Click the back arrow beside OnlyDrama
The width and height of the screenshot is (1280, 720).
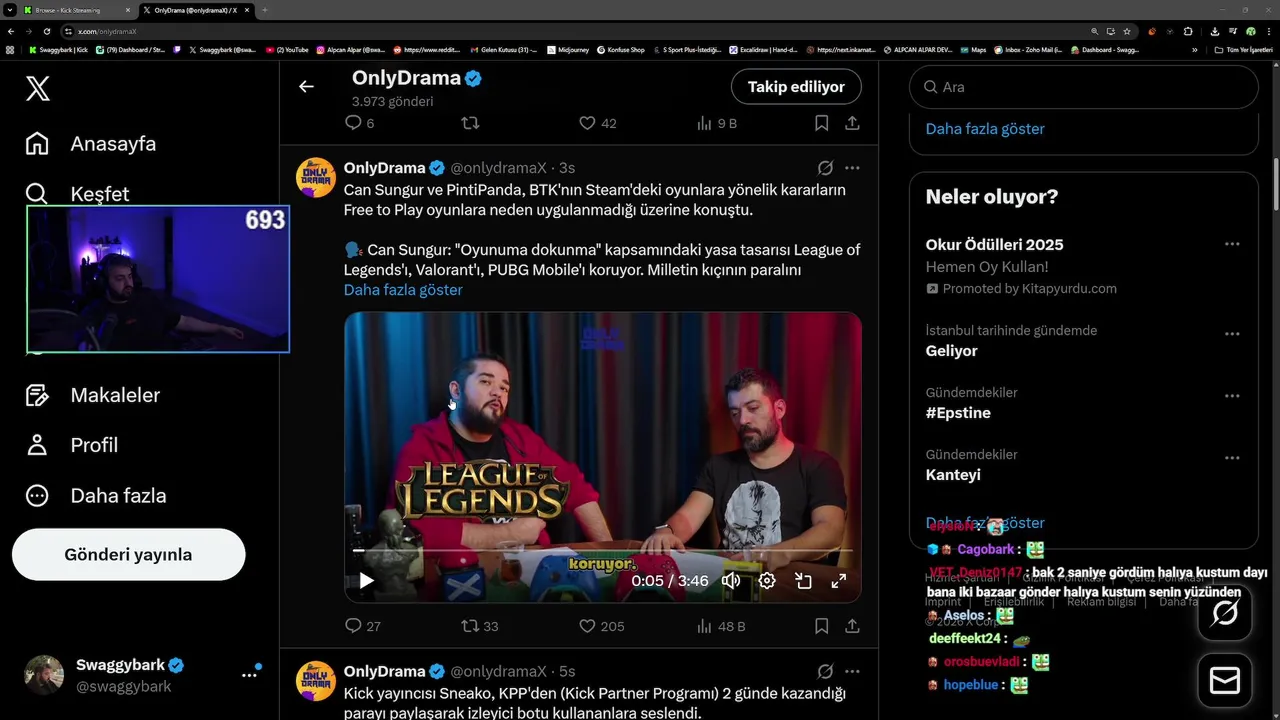[x=306, y=87]
